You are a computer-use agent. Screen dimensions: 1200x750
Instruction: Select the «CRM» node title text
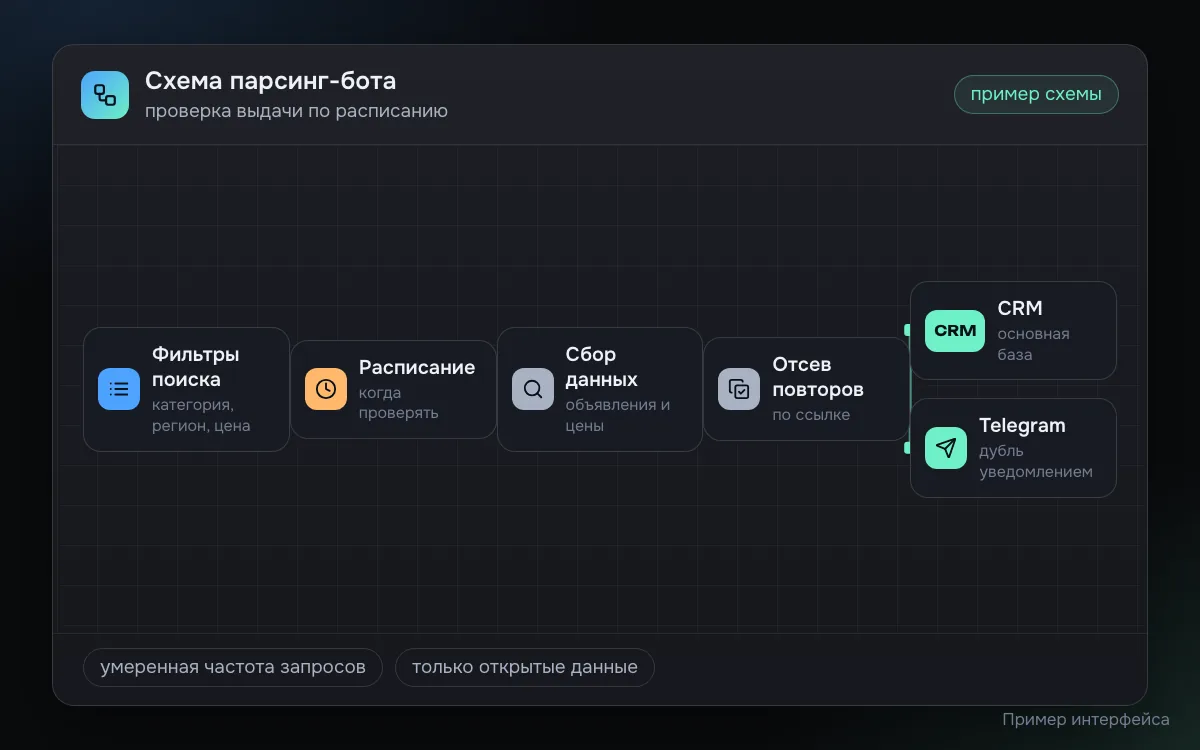coord(1020,308)
